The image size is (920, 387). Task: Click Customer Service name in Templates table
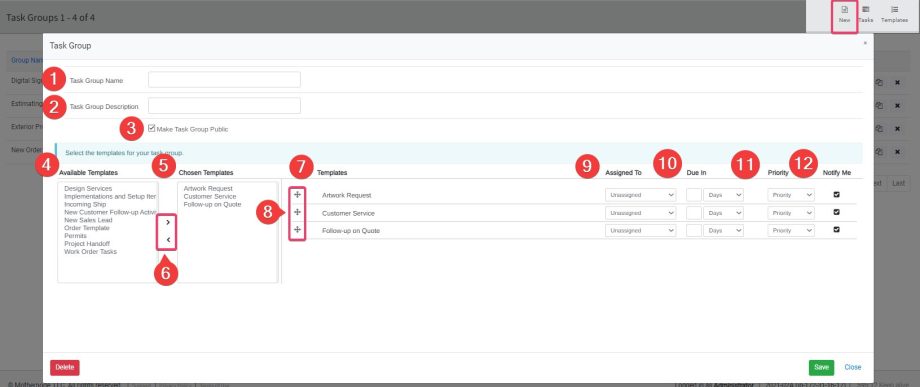click(x=348, y=213)
